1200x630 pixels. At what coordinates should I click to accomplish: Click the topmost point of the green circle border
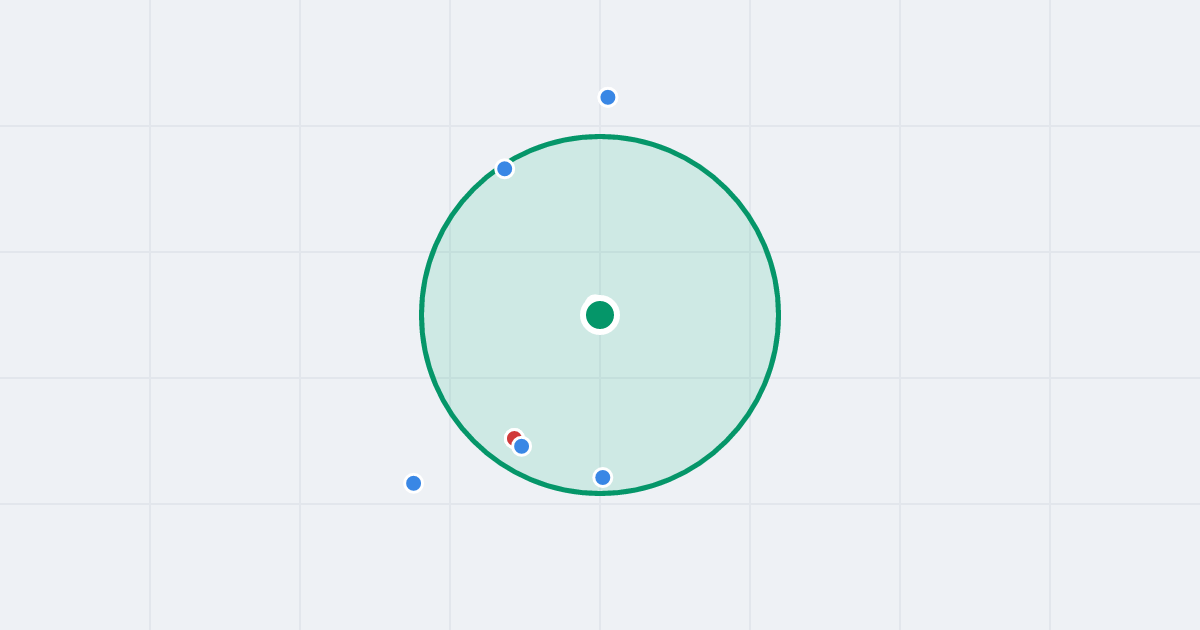600,137
